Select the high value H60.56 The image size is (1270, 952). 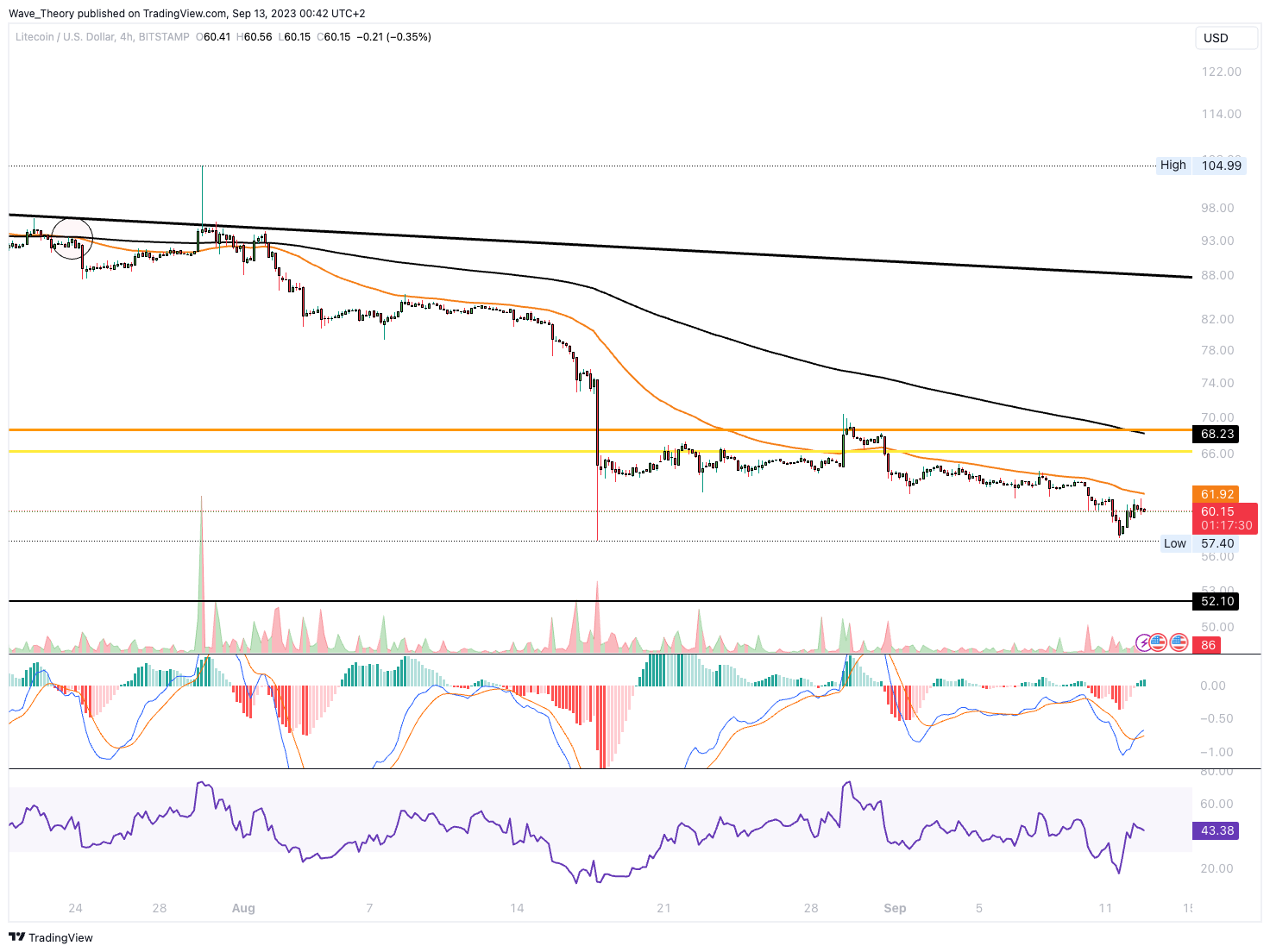click(x=255, y=37)
